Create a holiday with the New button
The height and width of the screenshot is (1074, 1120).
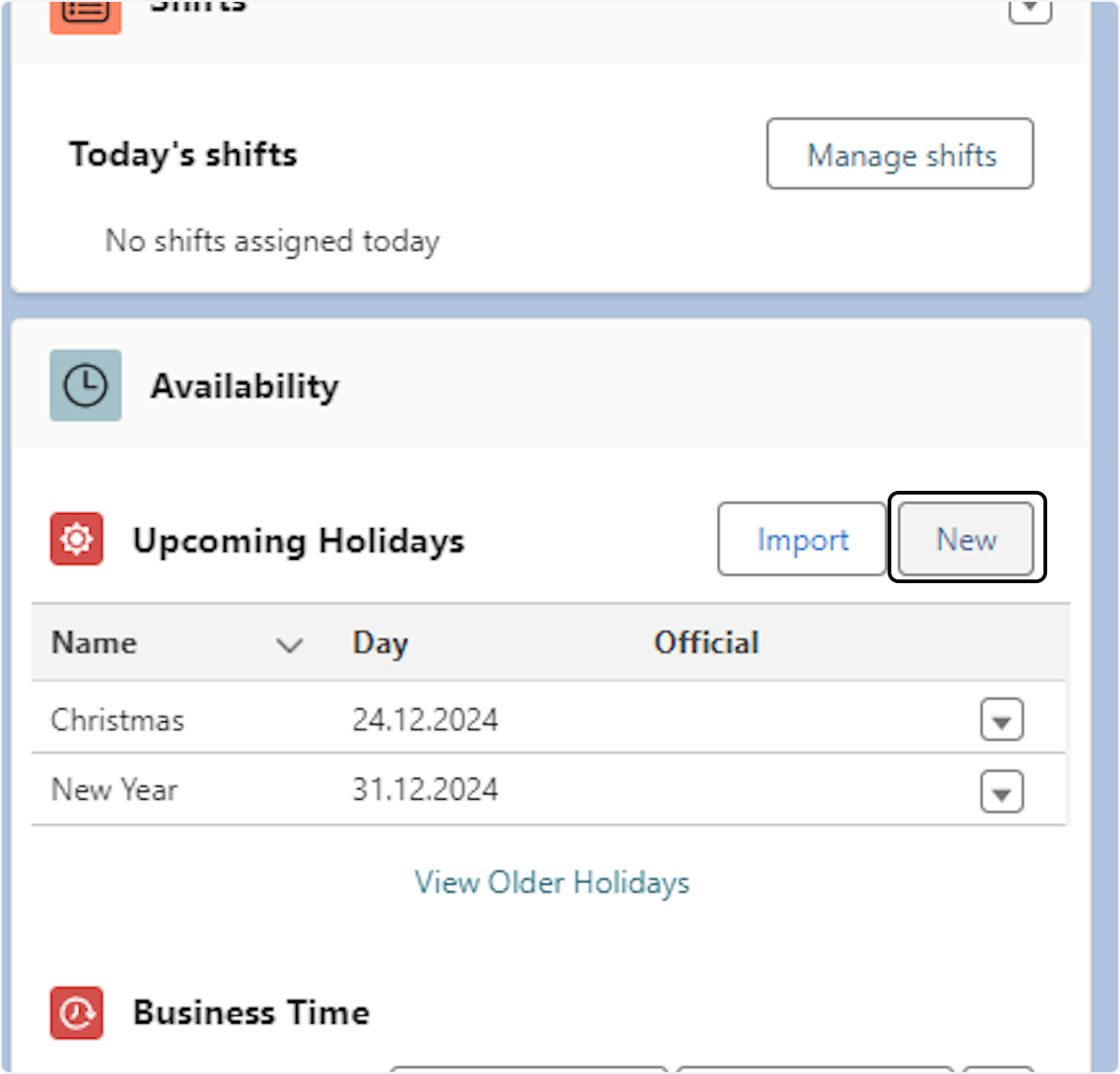click(x=966, y=539)
